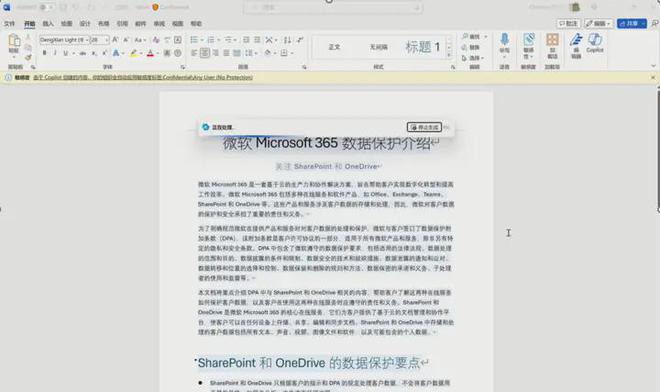Click the Paste clipboard icon

13,41
